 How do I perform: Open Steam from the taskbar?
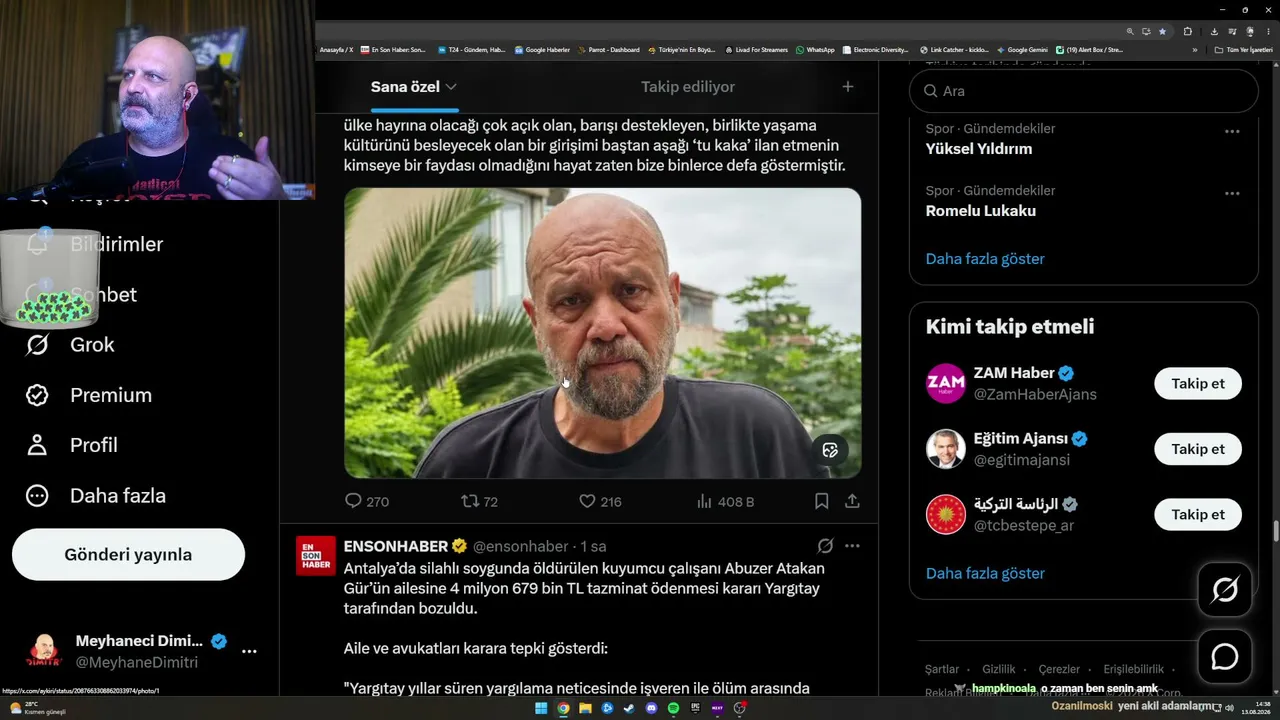coord(629,708)
